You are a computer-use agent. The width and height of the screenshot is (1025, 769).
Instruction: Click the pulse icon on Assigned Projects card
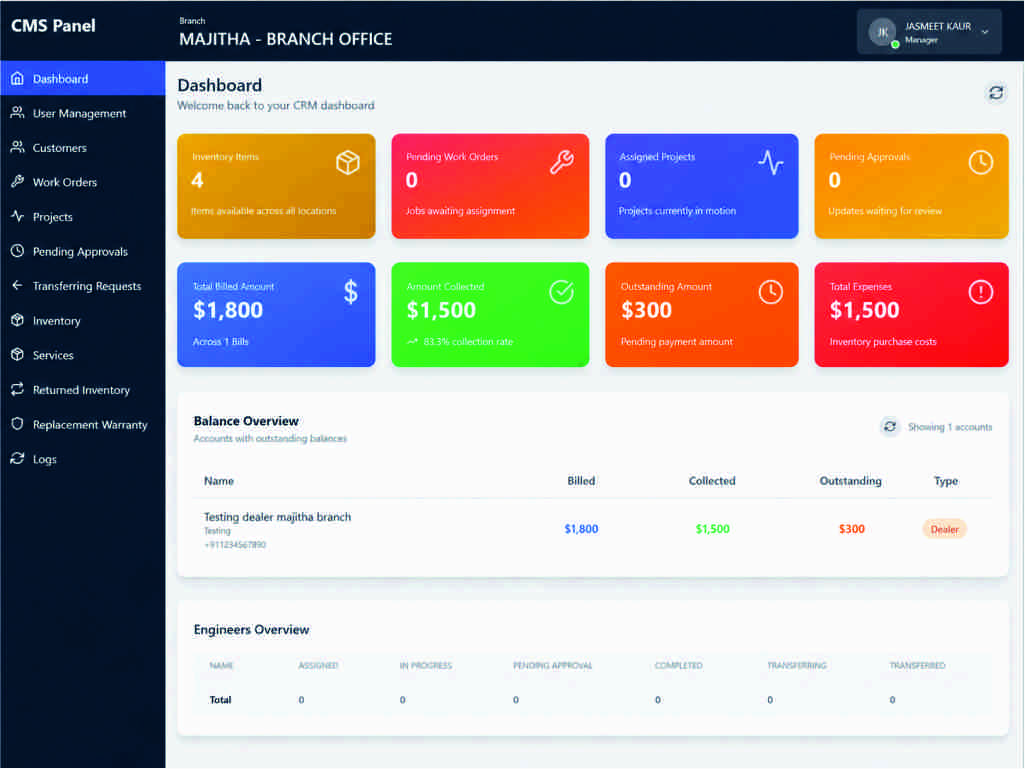(771, 162)
